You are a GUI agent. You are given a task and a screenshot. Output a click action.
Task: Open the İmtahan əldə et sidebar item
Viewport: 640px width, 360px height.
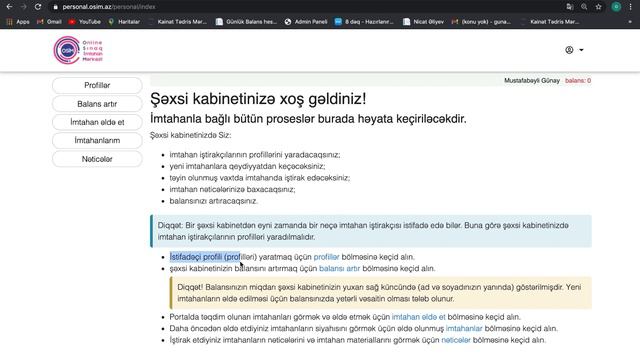tap(97, 122)
